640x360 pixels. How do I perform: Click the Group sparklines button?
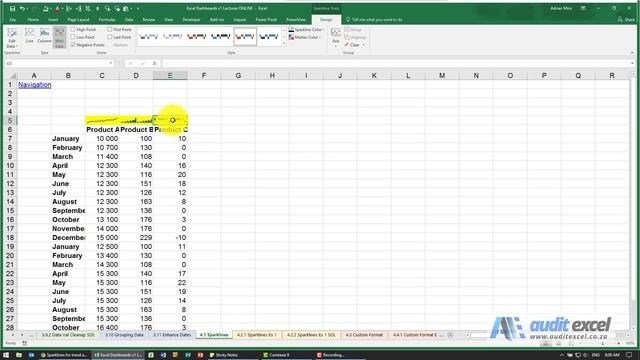tap(353, 30)
